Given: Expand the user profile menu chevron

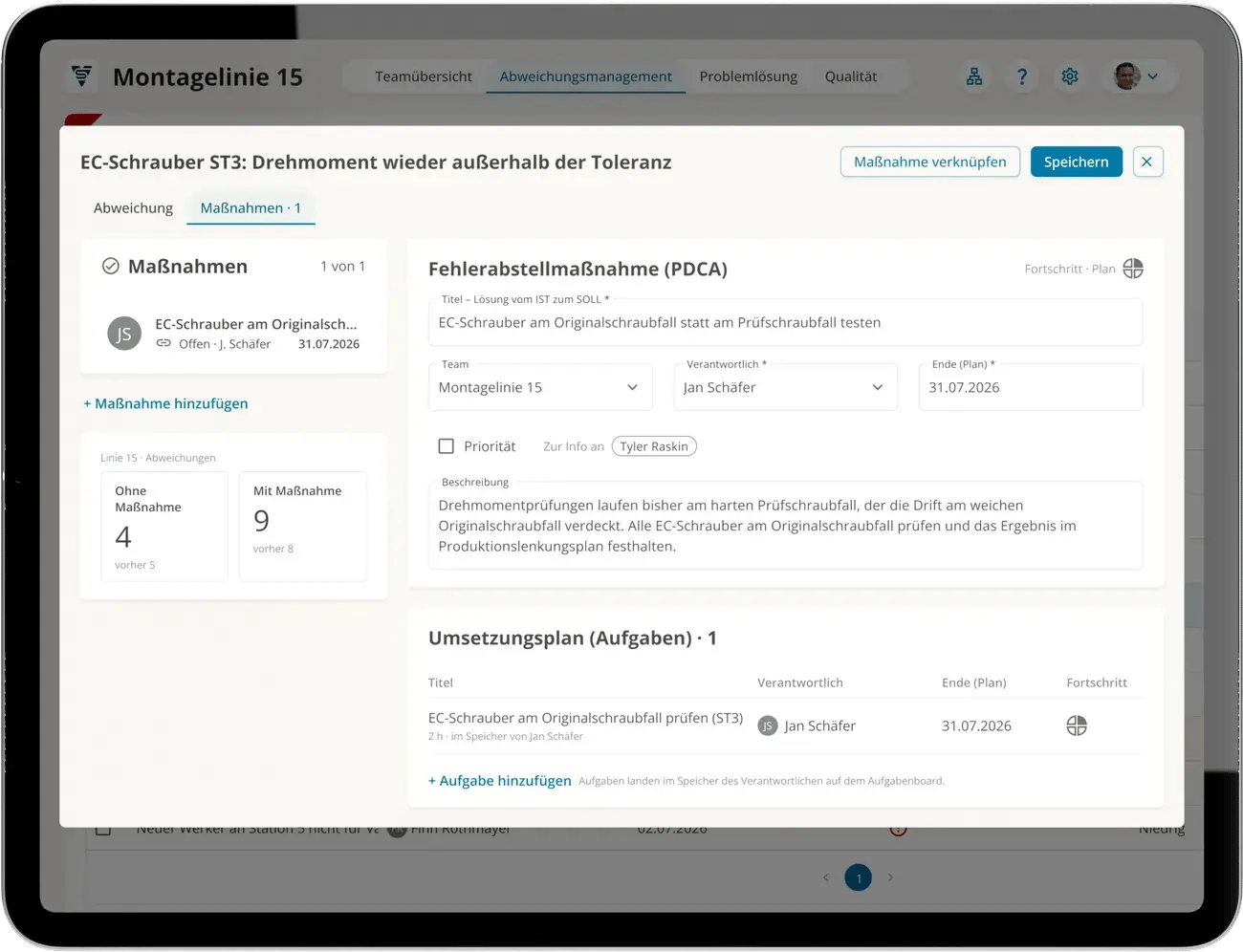Looking at the screenshot, I should tap(1153, 76).
